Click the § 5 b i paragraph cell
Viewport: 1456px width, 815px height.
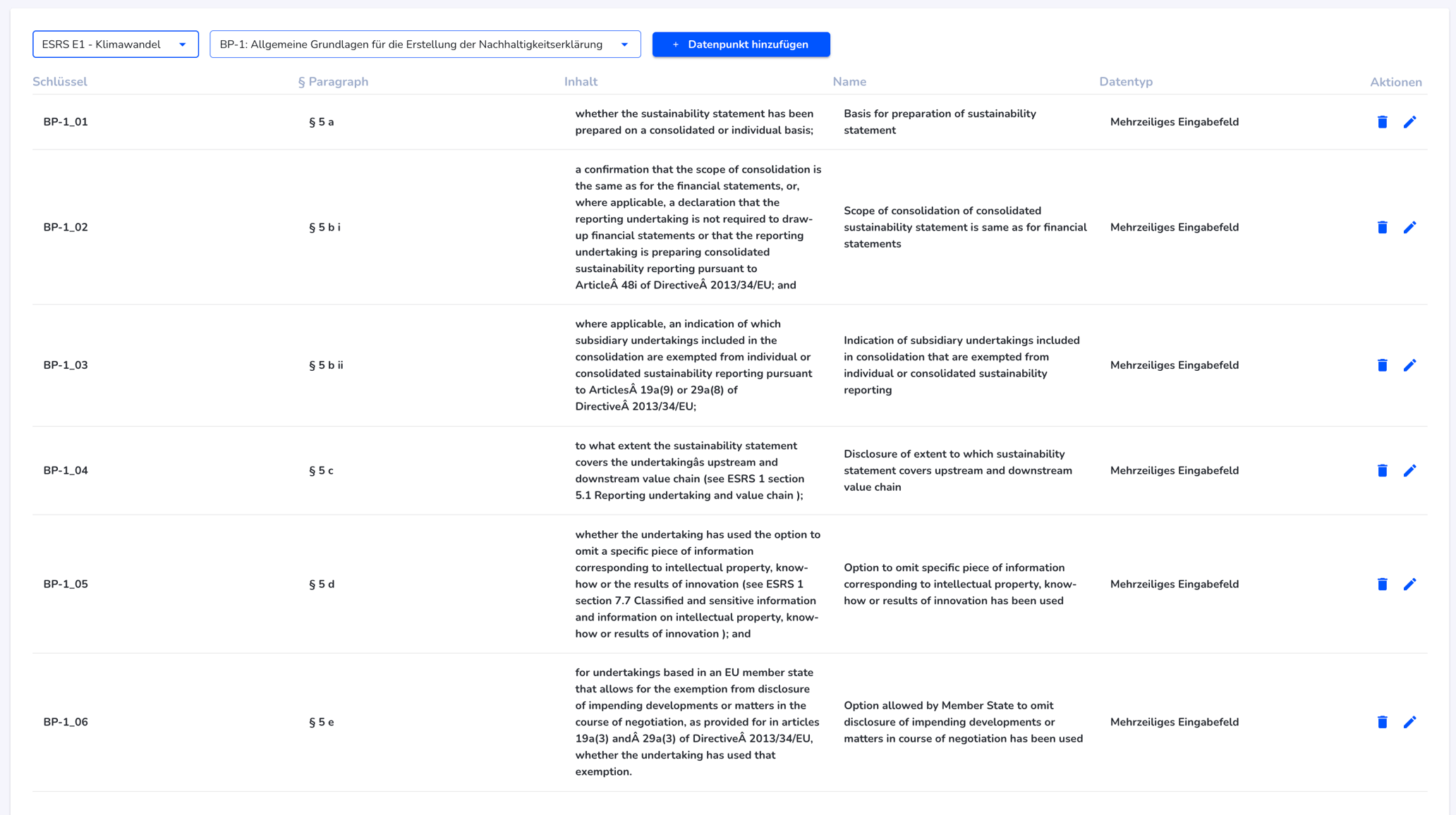point(324,227)
